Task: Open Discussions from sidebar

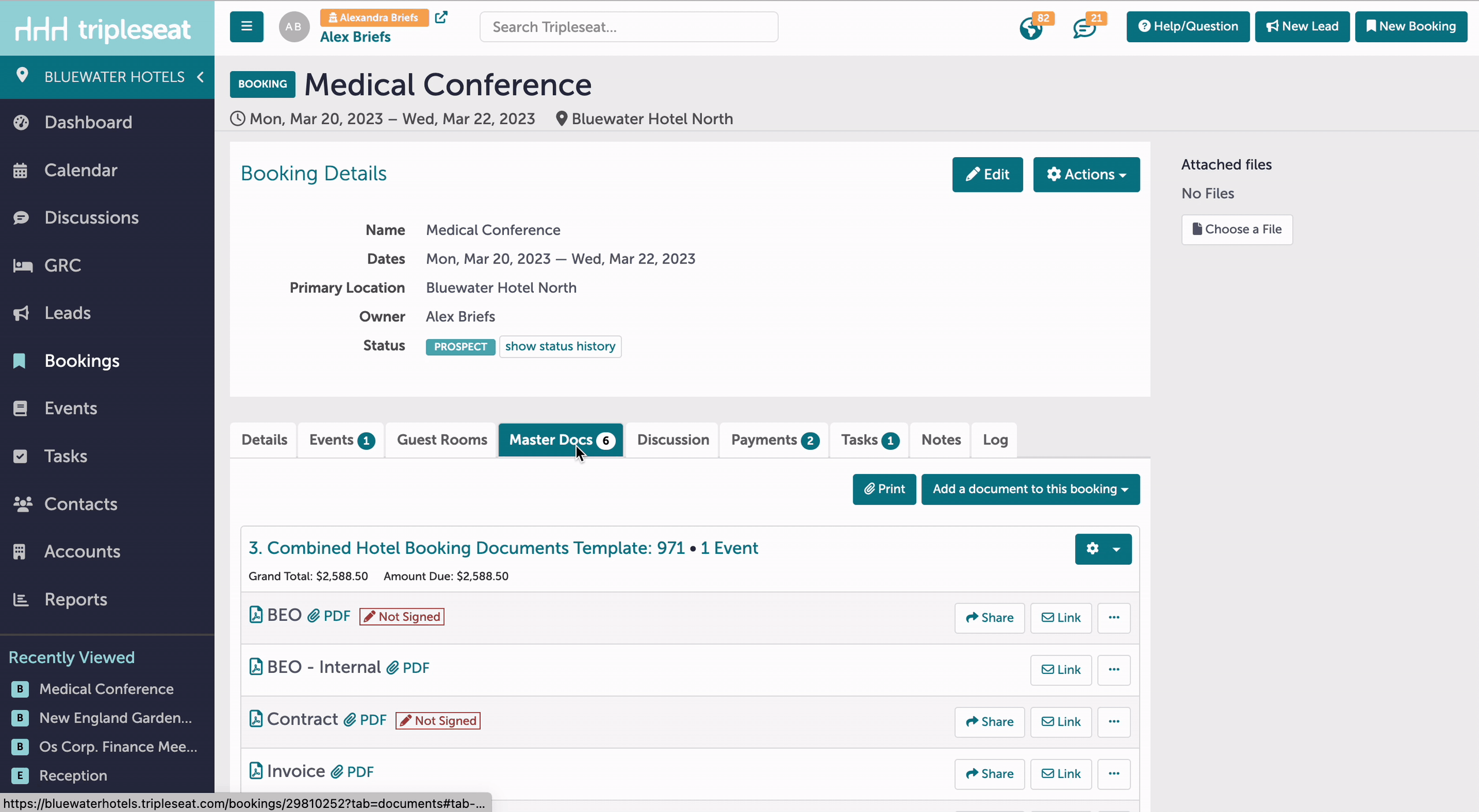Action: (92, 218)
